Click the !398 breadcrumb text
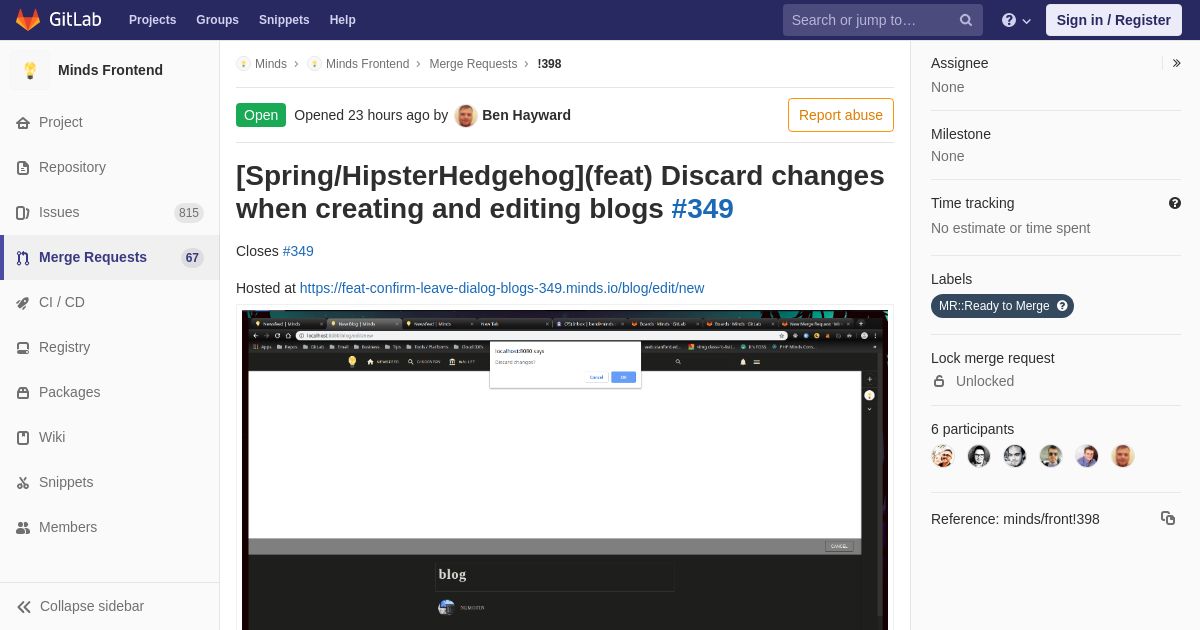This screenshot has width=1200, height=630. pos(549,64)
